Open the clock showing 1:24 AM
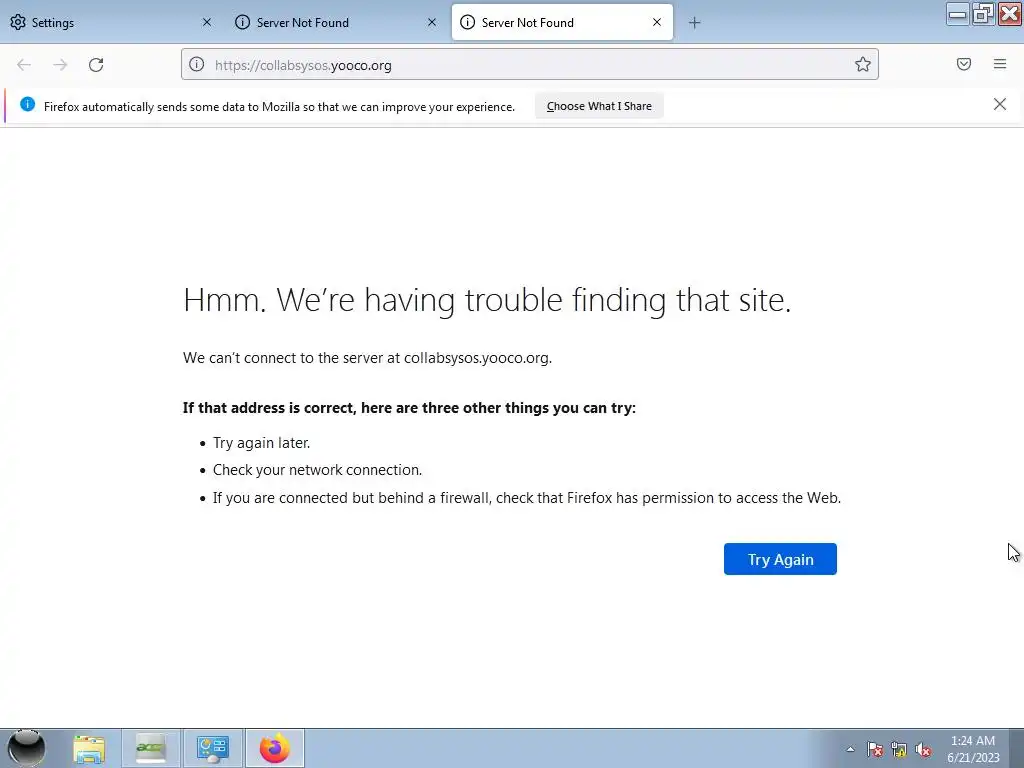The image size is (1024, 768). pyautogui.click(x=973, y=749)
